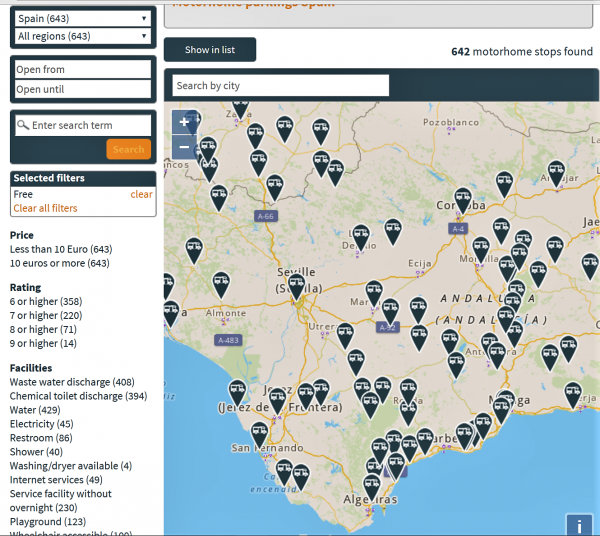
Task: Click the Search by city box
Action: coord(280,86)
